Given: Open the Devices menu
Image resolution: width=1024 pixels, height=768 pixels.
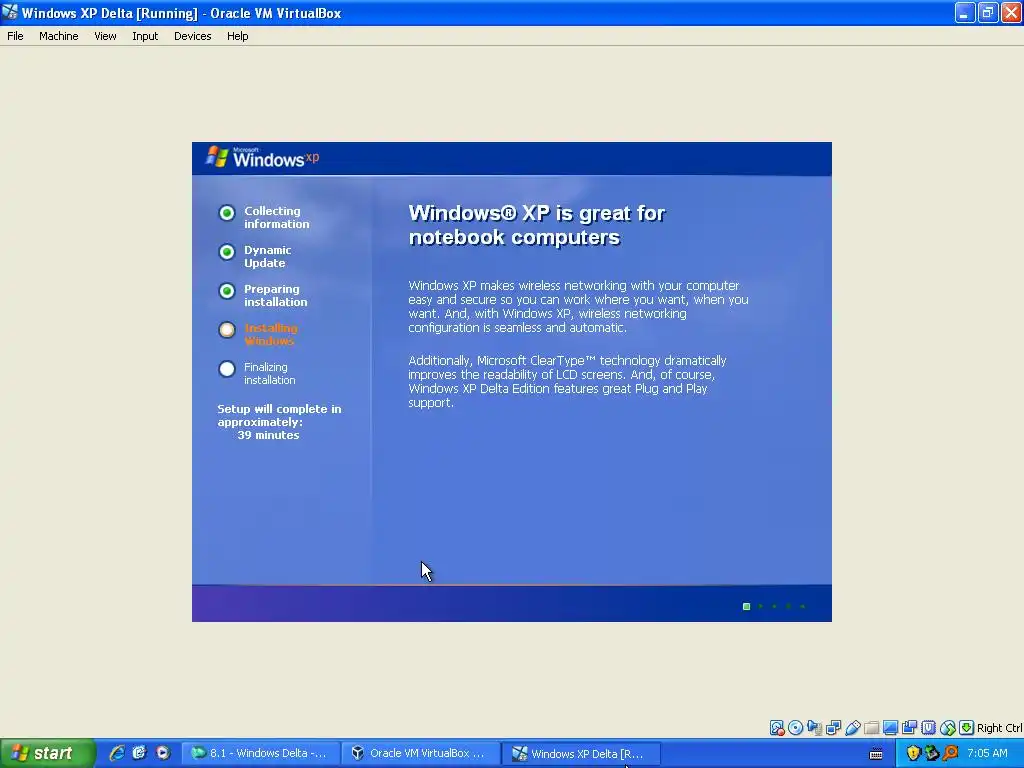Looking at the screenshot, I should click(193, 36).
